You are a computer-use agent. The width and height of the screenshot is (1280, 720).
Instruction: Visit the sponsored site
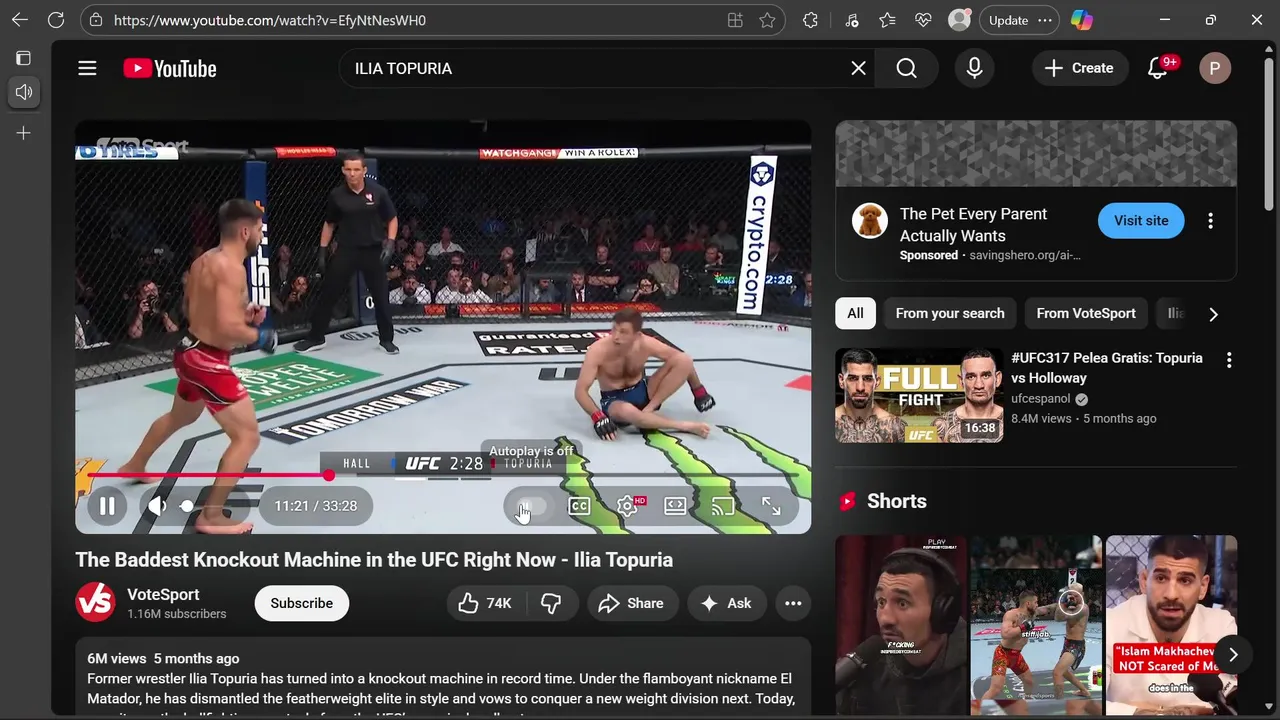(x=1141, y=221)
